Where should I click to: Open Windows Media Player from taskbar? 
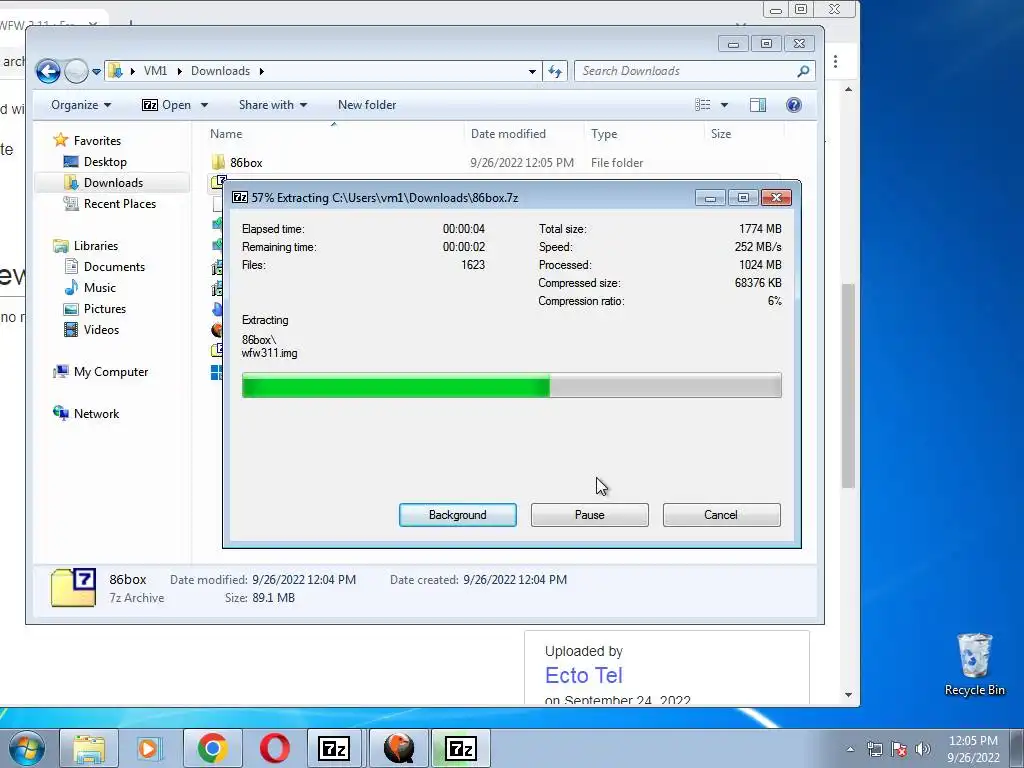[150, 748]
